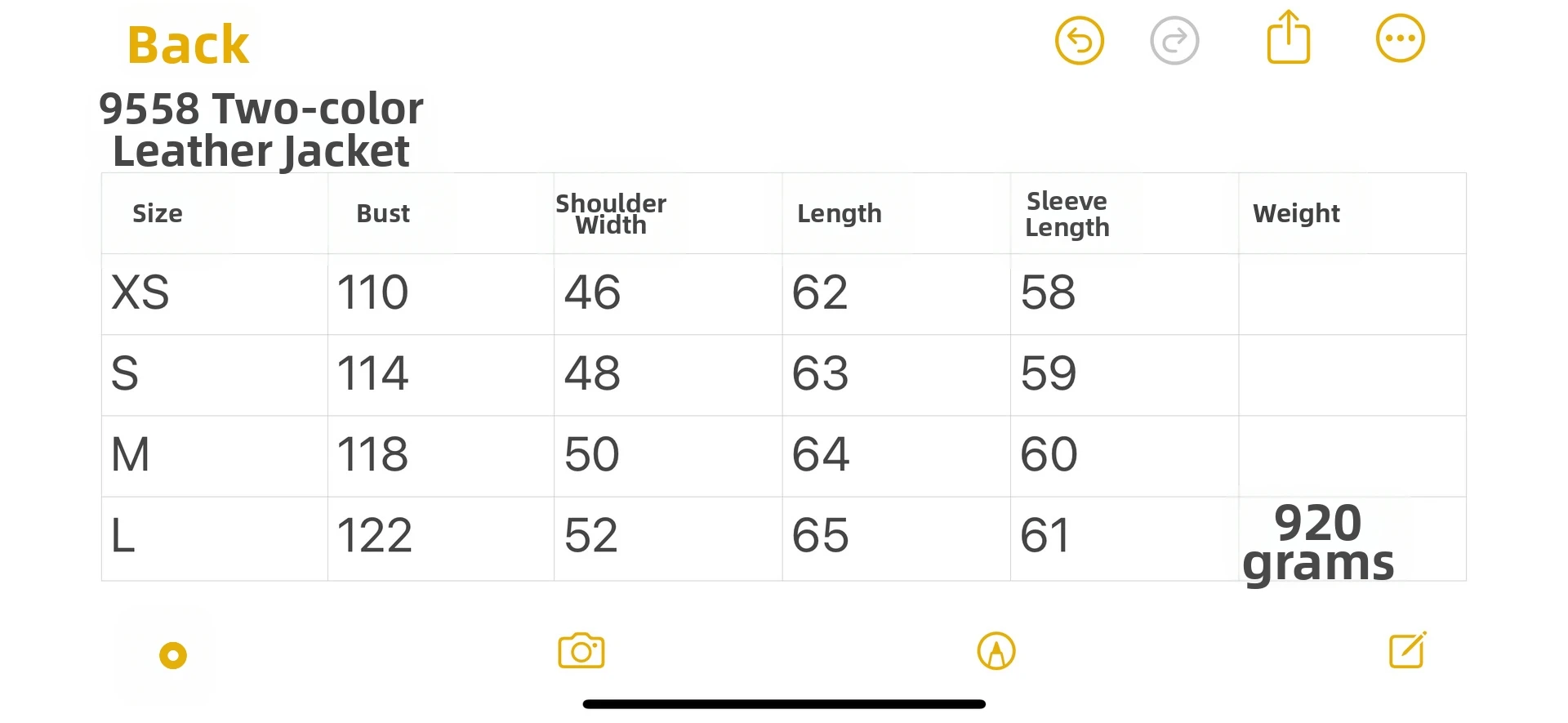Open the share sheet icon
1568x723 pixels.
click(x=1288, y=38)
